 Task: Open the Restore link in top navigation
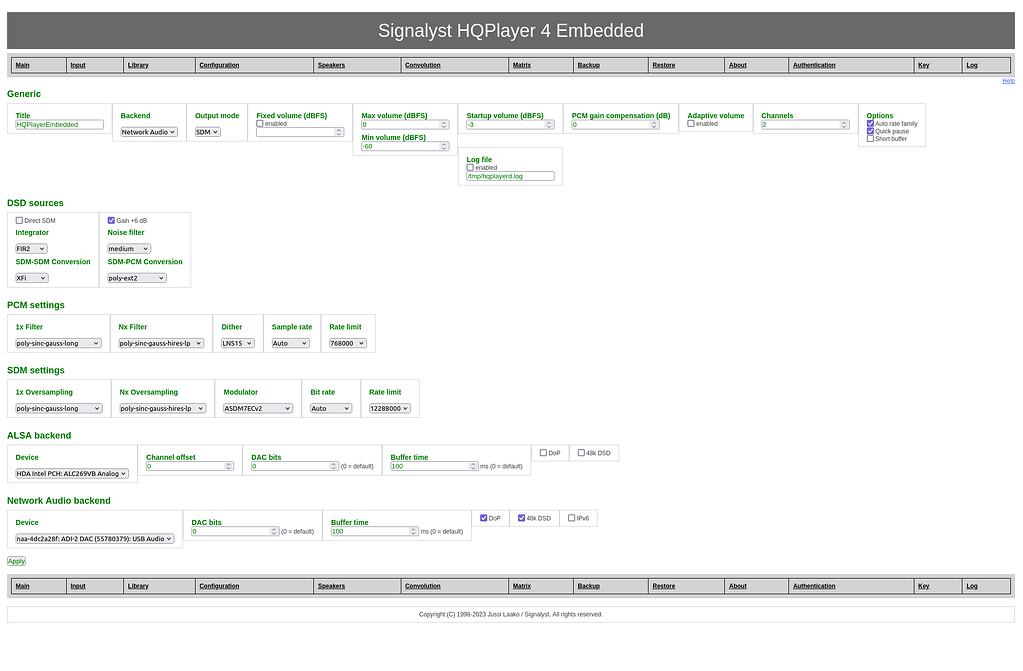(x=664, y=65)
